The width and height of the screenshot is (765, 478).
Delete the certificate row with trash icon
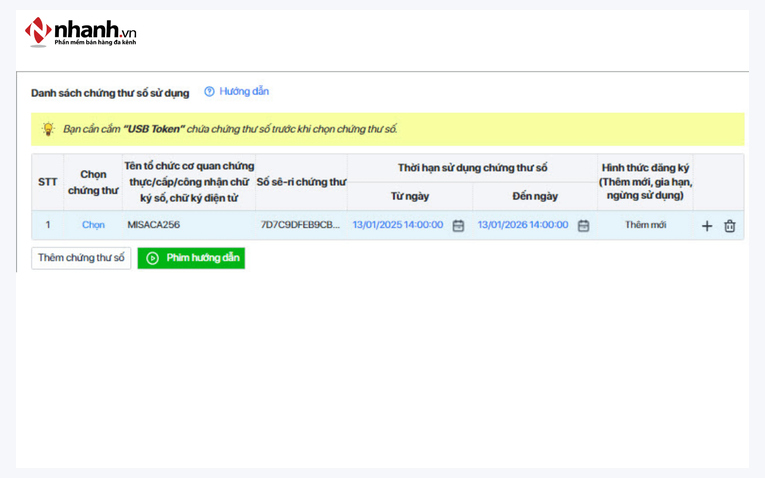point(729,226)
